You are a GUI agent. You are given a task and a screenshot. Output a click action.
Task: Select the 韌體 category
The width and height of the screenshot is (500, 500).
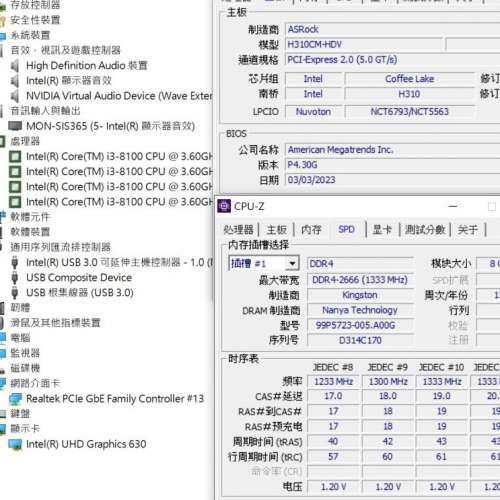[x=20, y=308]
